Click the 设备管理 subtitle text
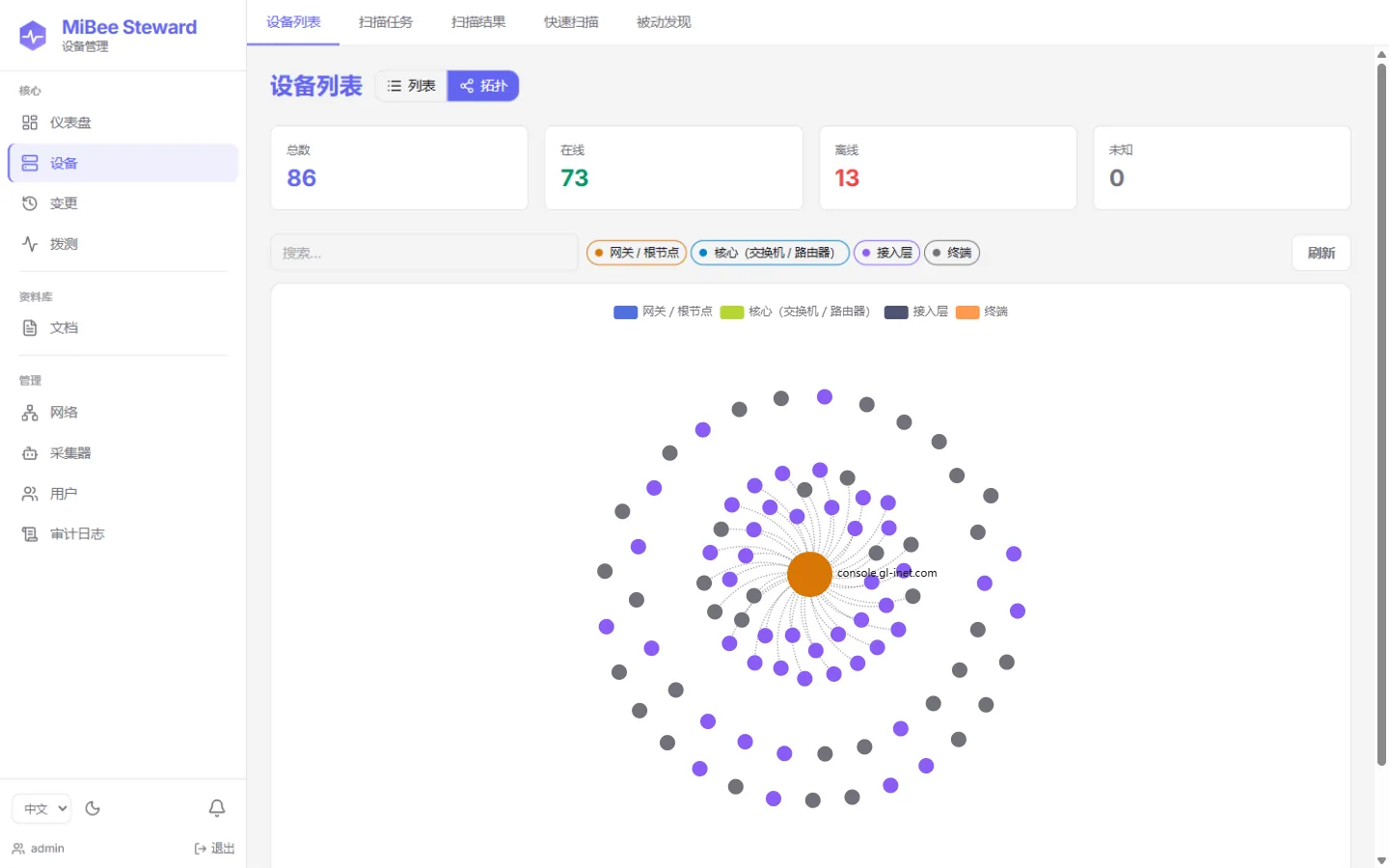This screenshot has height=868, width=1389. (x=85, y=46)
